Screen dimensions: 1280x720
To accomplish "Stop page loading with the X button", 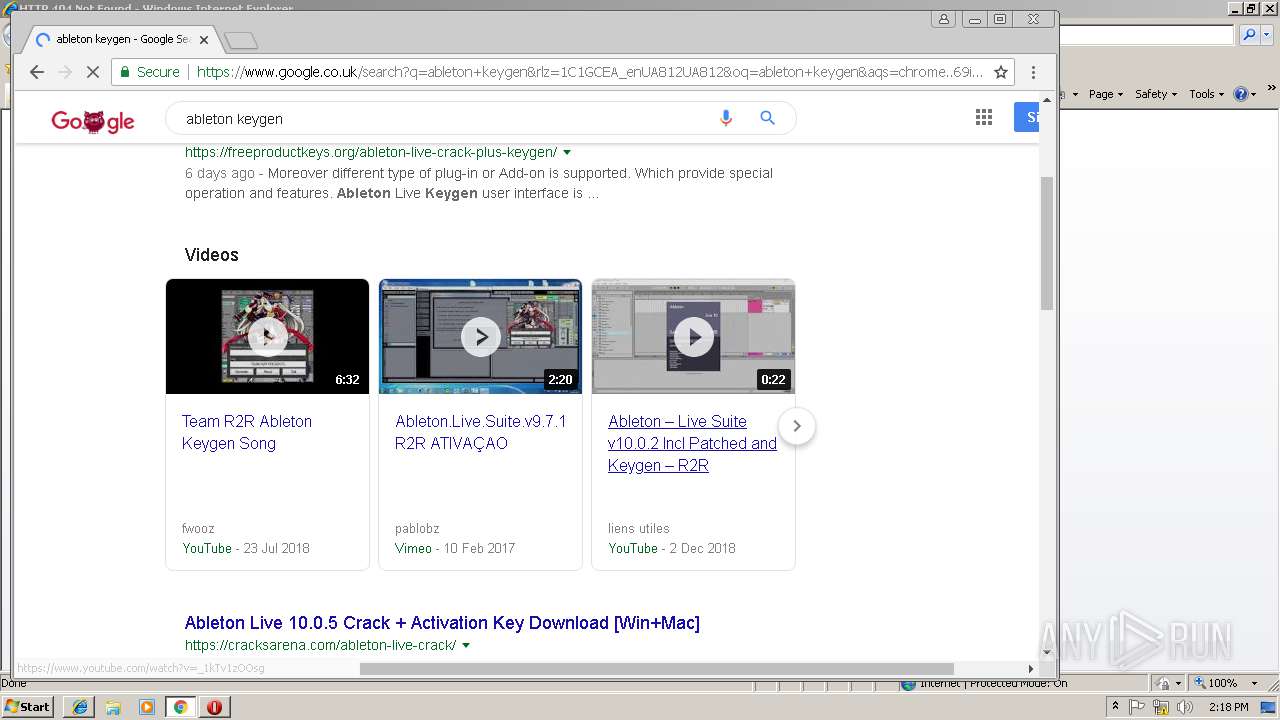I will (92, 72).
